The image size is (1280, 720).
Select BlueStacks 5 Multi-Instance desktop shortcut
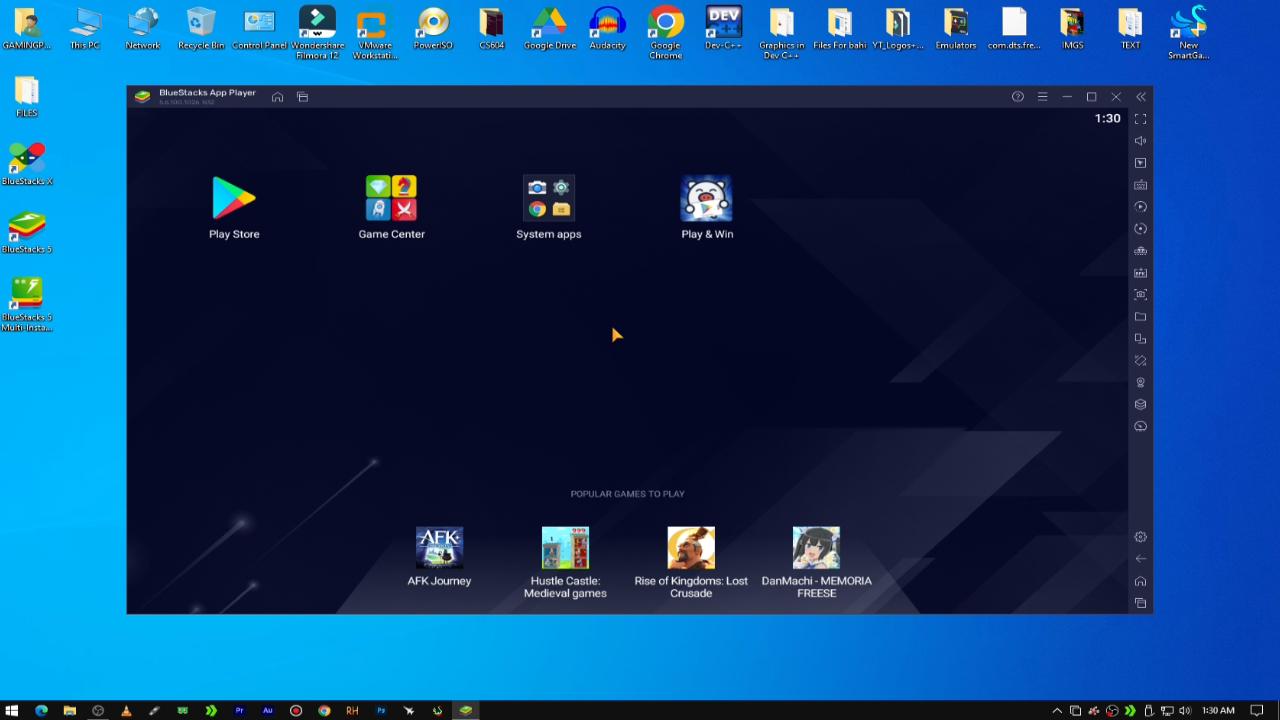tap(27, 305)
